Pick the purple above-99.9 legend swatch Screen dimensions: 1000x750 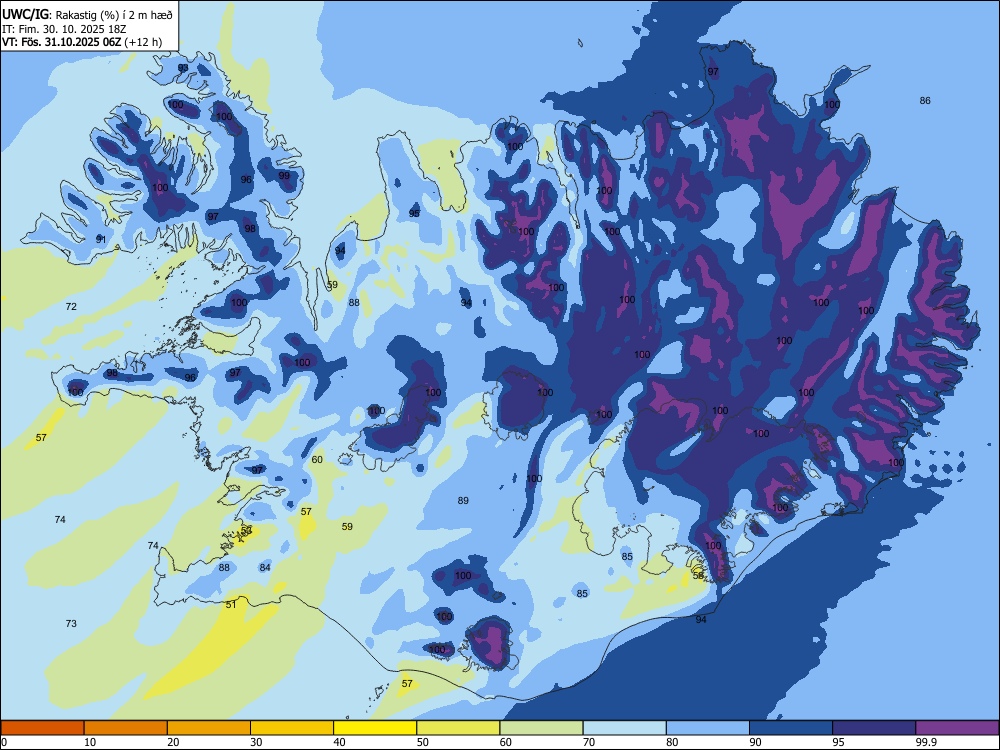[957, 728]
